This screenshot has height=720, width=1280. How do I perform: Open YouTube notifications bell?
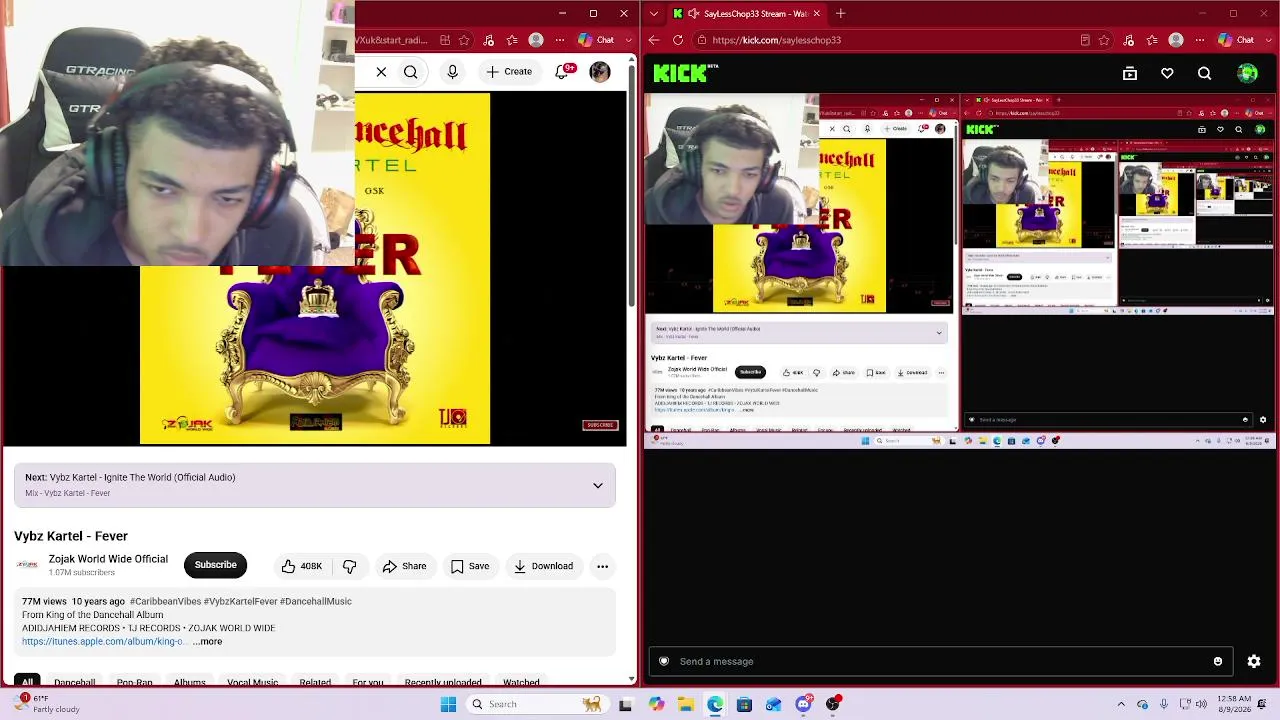pos(563,72)
